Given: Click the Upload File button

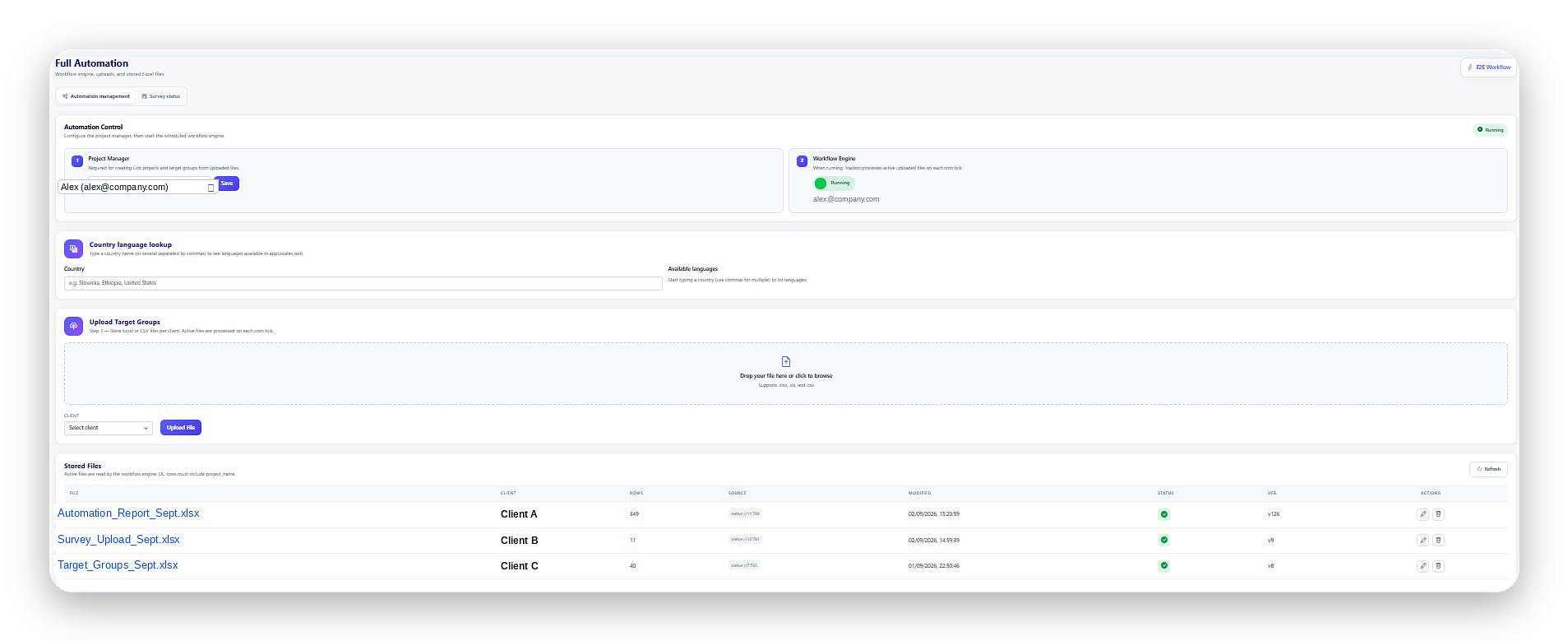Looking at the screenshot, I should [x=181, y=428].
